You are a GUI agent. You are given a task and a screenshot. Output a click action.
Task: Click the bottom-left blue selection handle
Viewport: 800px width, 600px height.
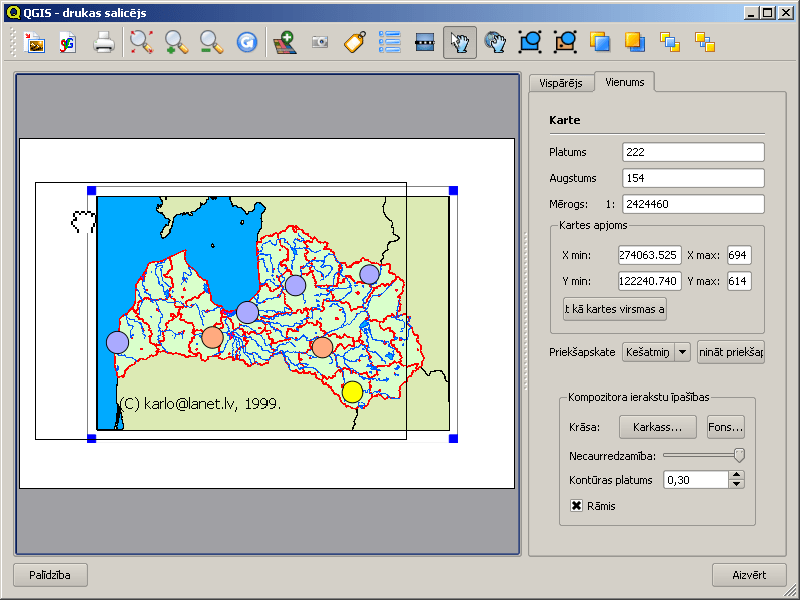(92, 438)
